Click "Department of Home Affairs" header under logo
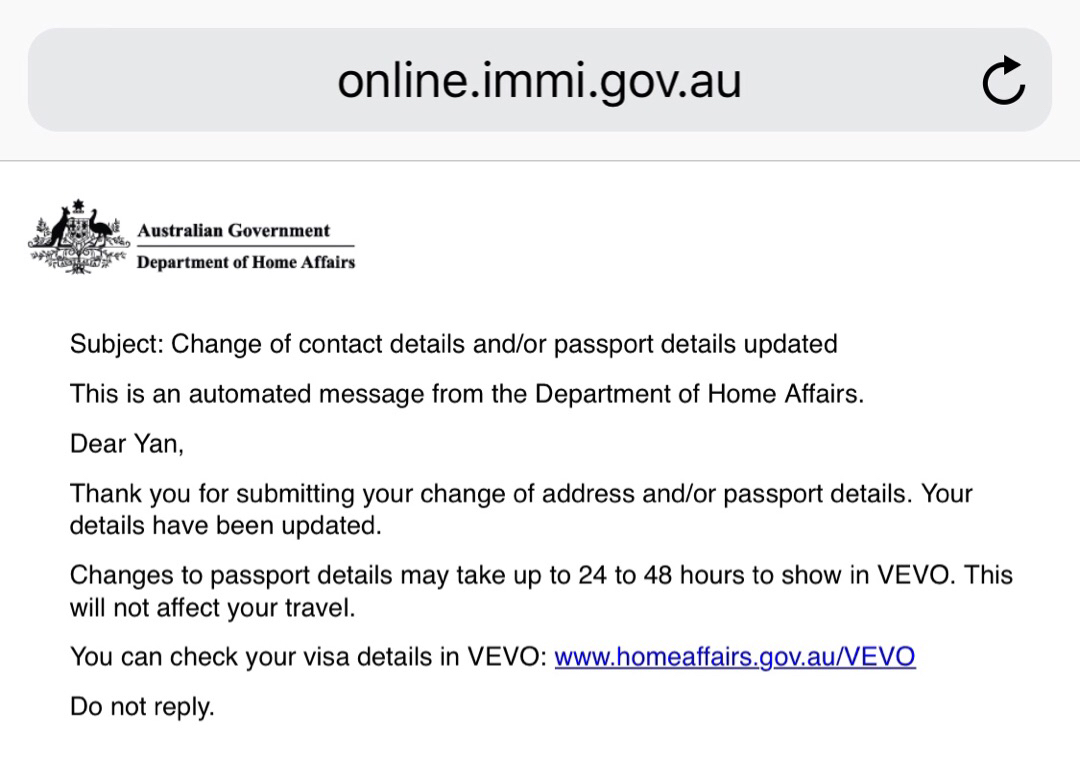Image resolution: width=1080 pixels, height=759 pixels. click(x=245, y=263)
